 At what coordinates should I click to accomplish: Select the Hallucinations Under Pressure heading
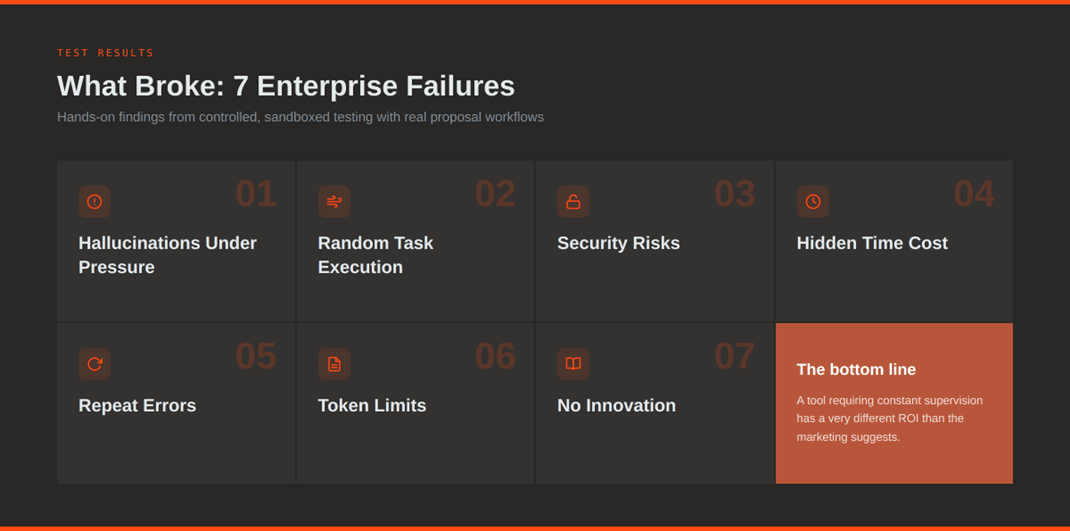coord(167,255)
